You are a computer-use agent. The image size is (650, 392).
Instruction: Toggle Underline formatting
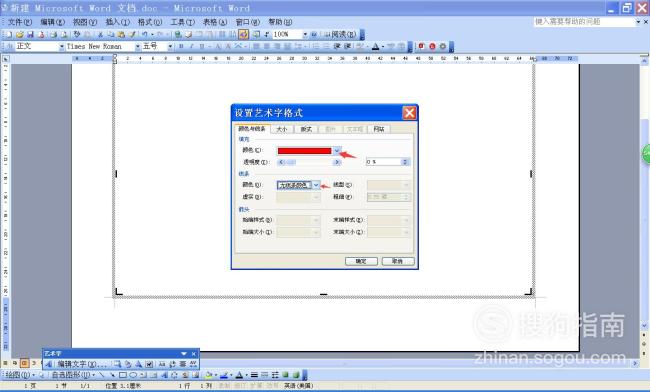202,47
